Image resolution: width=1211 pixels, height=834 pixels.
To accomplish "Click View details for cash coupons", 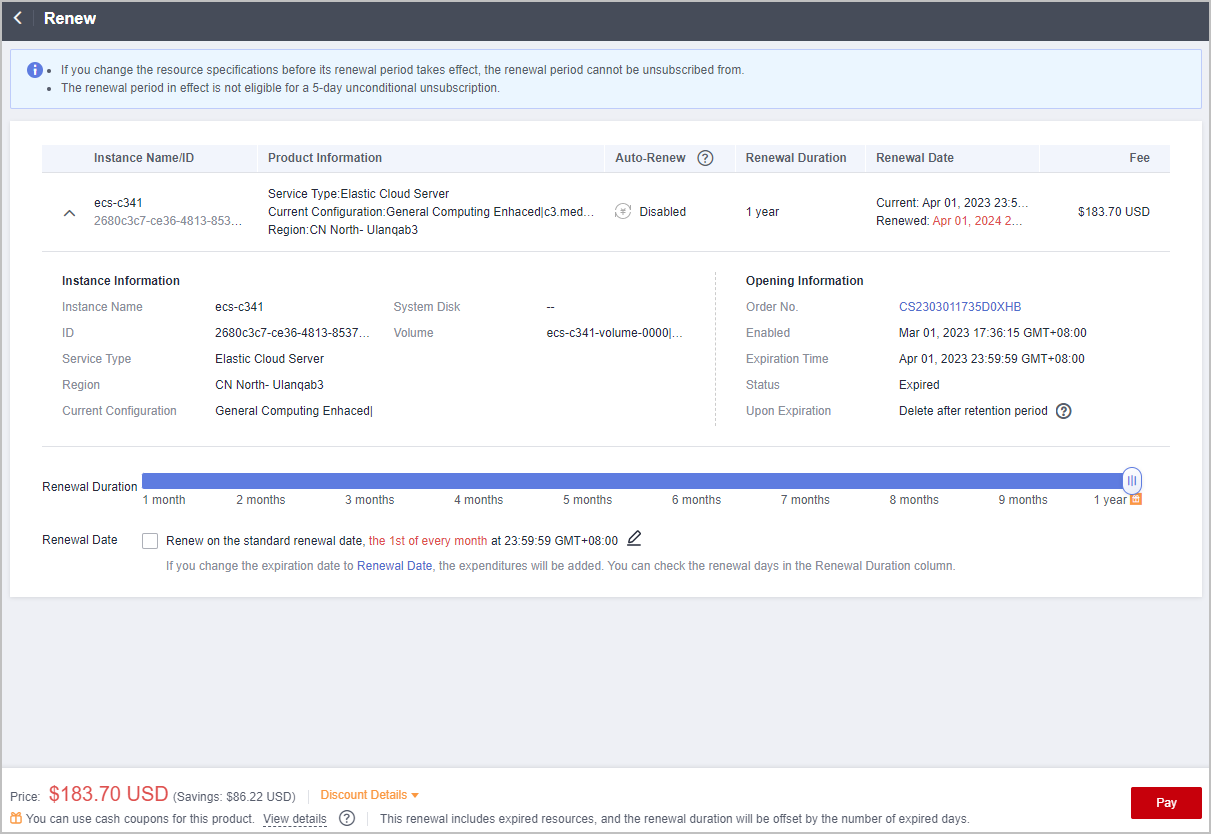I will pyautogui.click(x=294, y=819).
